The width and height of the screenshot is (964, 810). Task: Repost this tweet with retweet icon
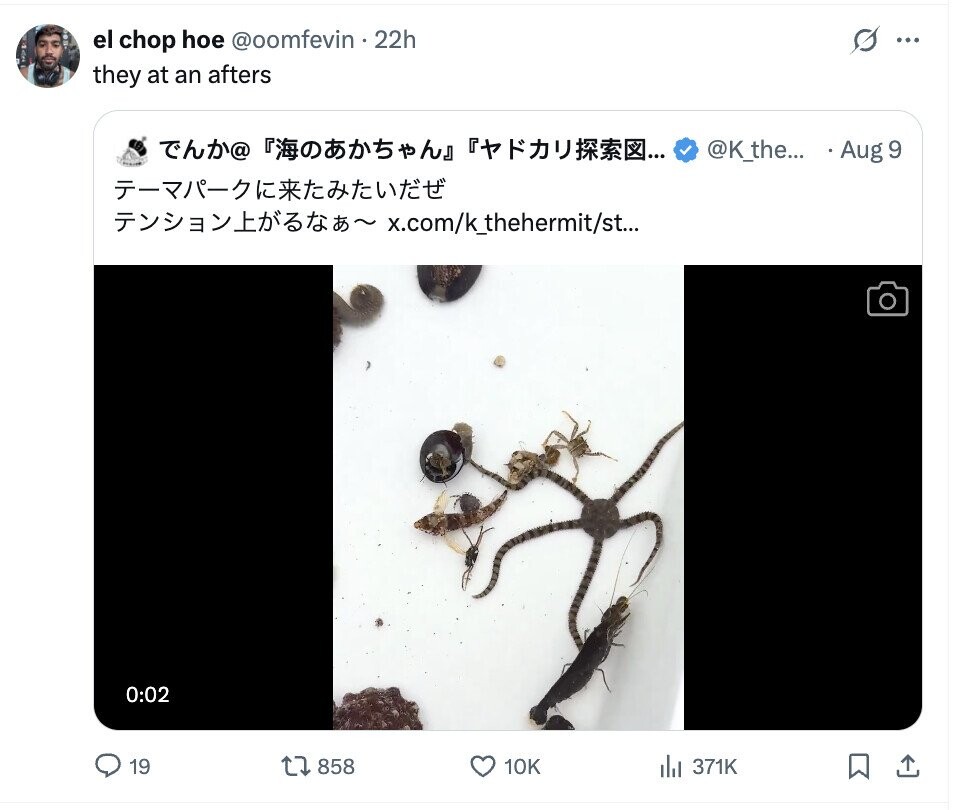(x=294, y=766)
